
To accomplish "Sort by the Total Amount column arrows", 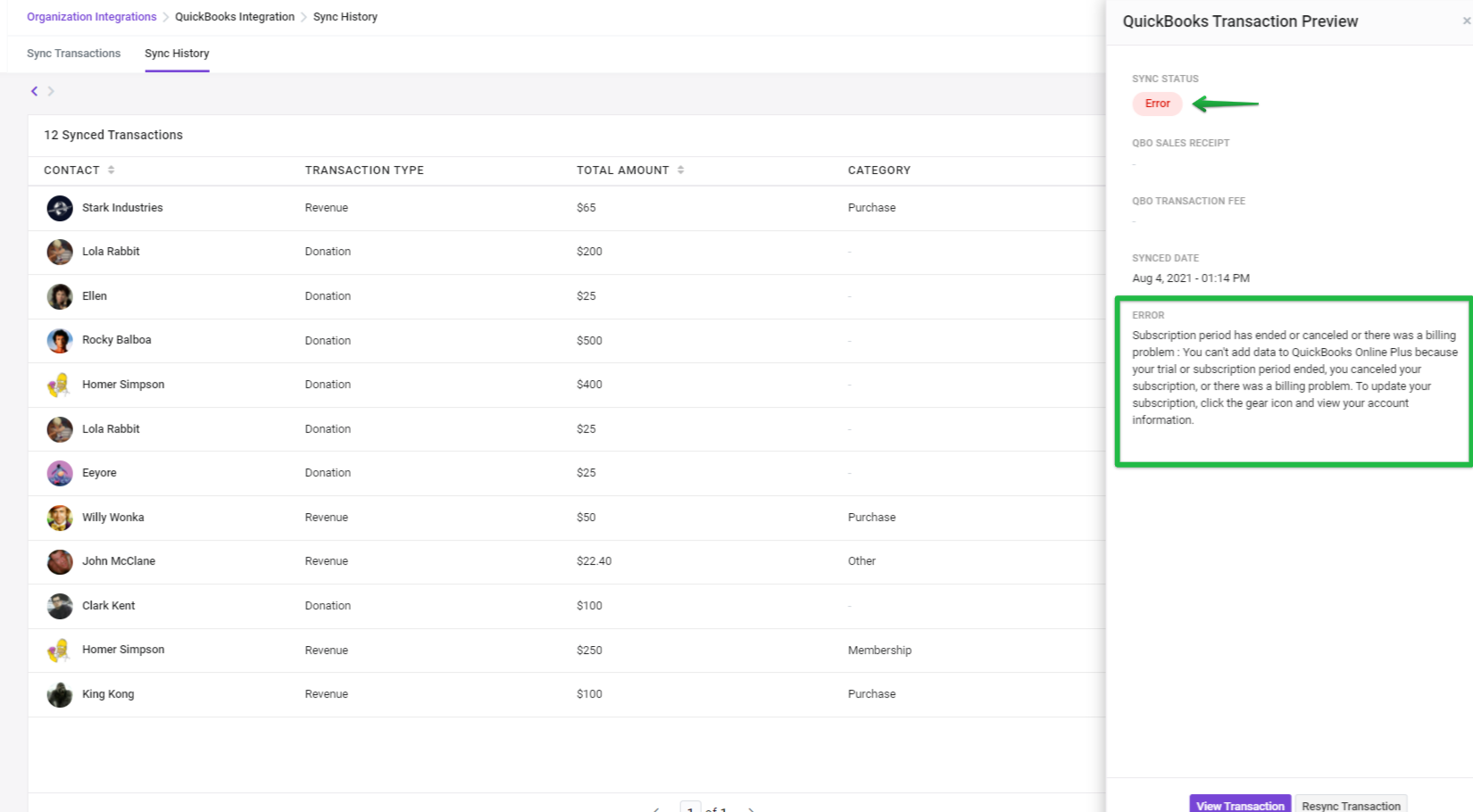I will [680, 170].
